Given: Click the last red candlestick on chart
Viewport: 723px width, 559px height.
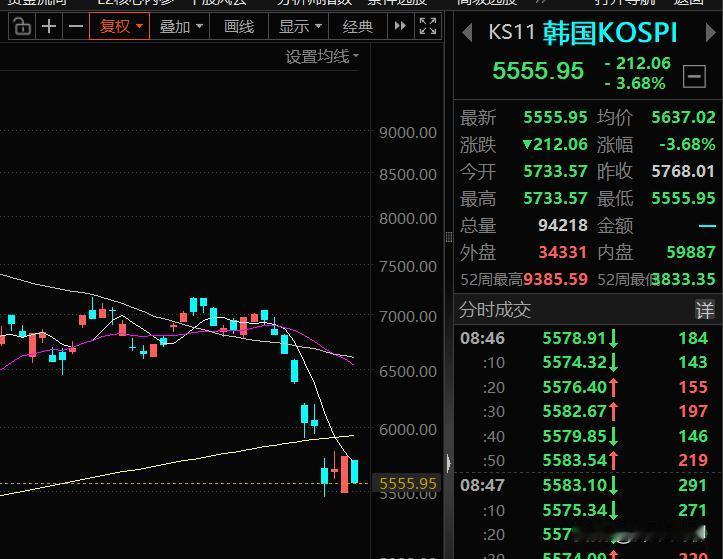Looking at the screenshot, I should click(x=344, y=474).
